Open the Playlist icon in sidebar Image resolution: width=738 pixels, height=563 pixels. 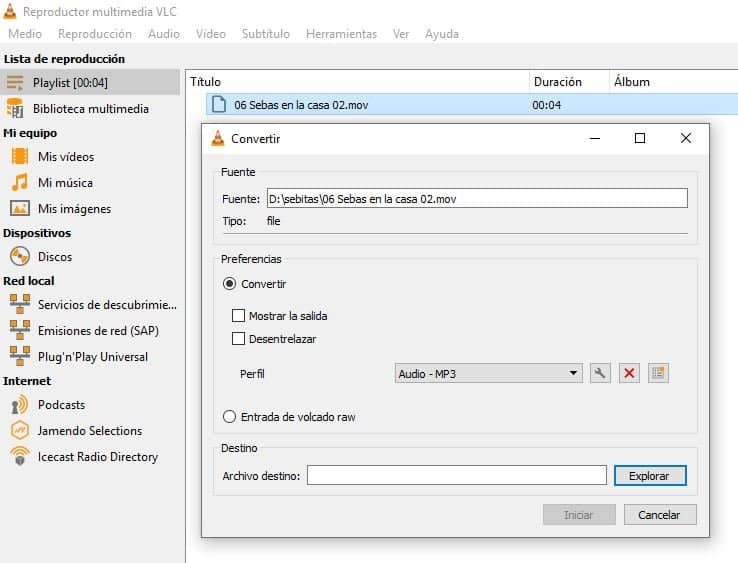tap(15, 83)
